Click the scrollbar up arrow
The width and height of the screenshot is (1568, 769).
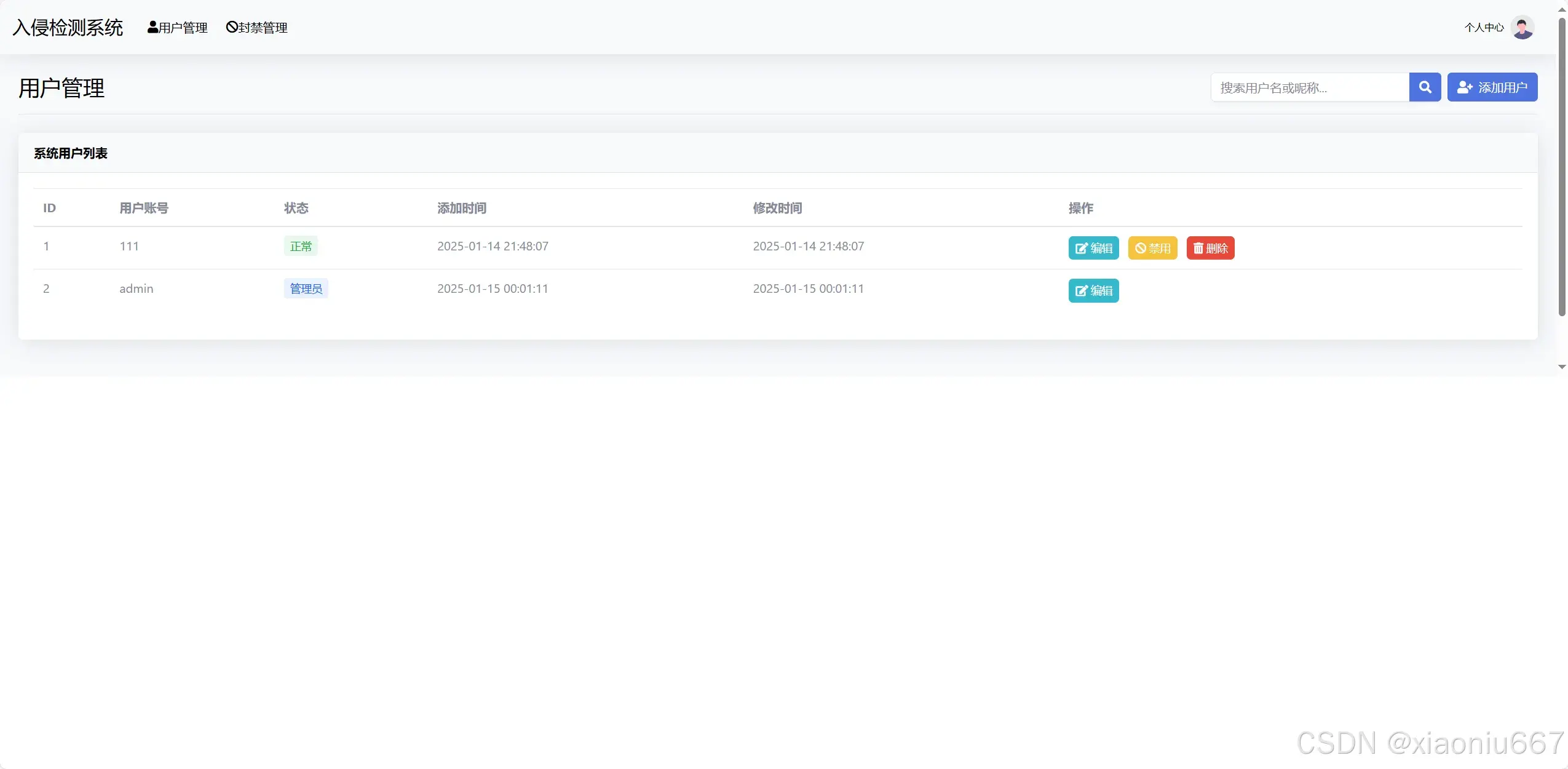[x=1562, y=10]
